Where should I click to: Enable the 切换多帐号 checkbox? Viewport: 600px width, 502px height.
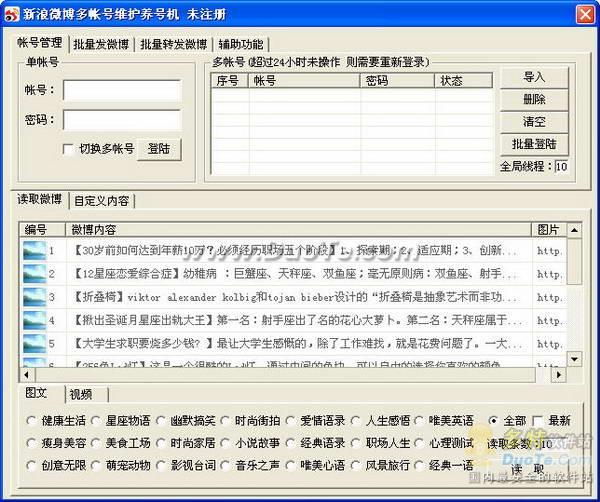[68, 149]
